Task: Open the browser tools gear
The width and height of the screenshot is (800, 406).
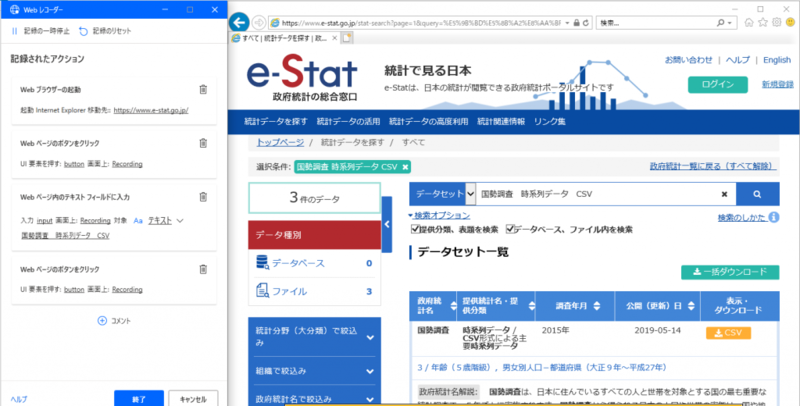Action: pyautogui.click(x=777, y=22)
